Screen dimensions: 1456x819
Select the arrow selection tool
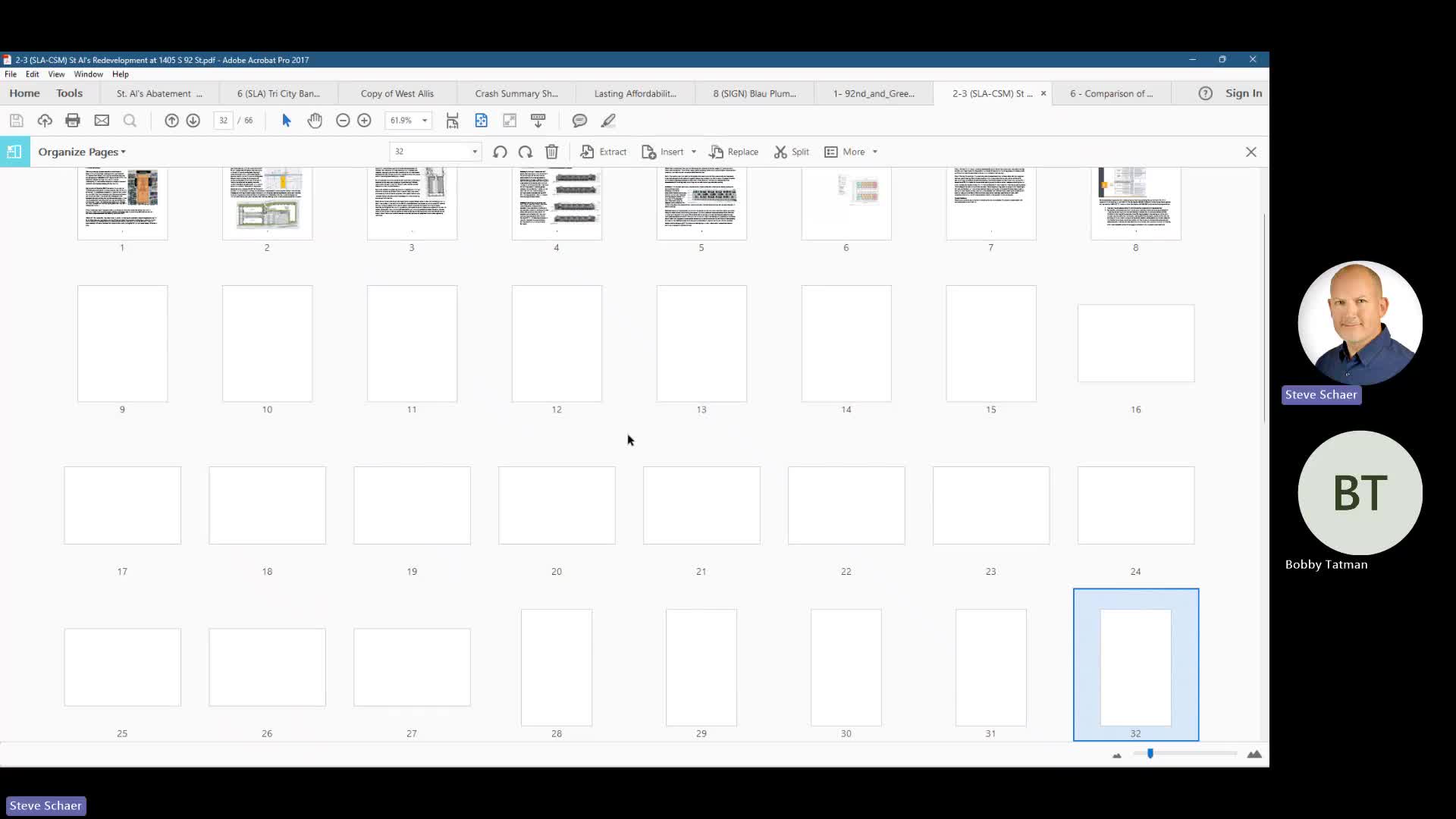point(286,121)
